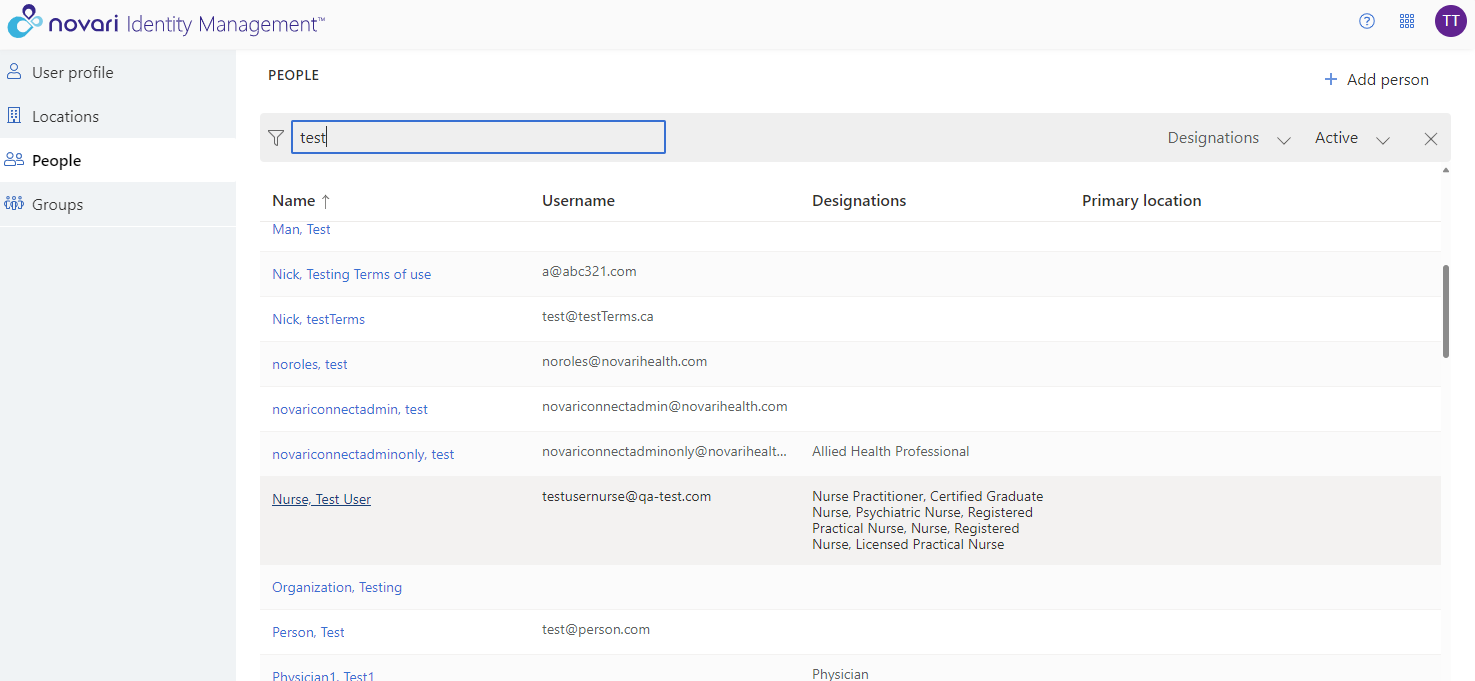Click the Designations column header
The width and height of the screenshot is (1475, 681).
click(x=859, y=201)
